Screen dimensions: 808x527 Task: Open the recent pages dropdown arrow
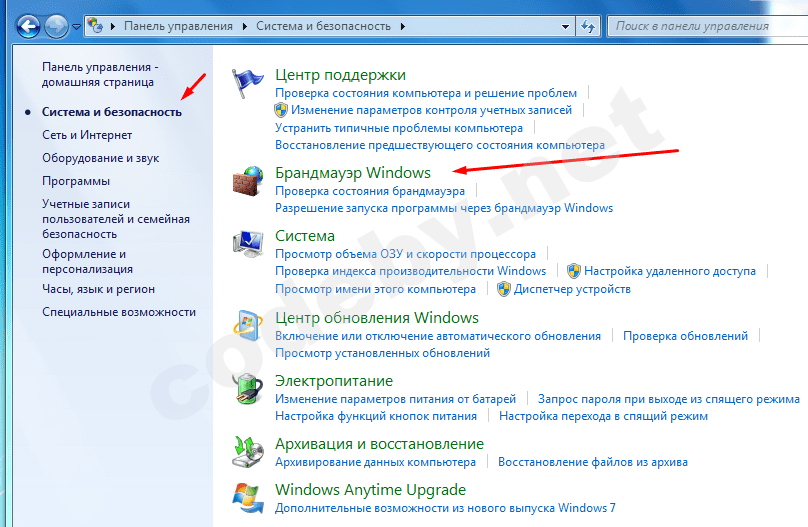[76, 26]
